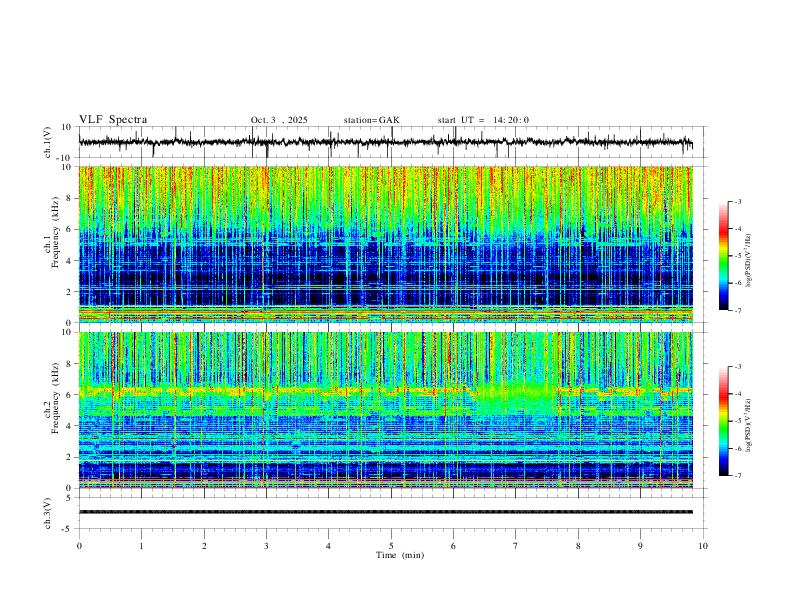Click the ch.1 spectrogram color bar
This screenshot has width=792, height=612.
(x=723, y=256)
